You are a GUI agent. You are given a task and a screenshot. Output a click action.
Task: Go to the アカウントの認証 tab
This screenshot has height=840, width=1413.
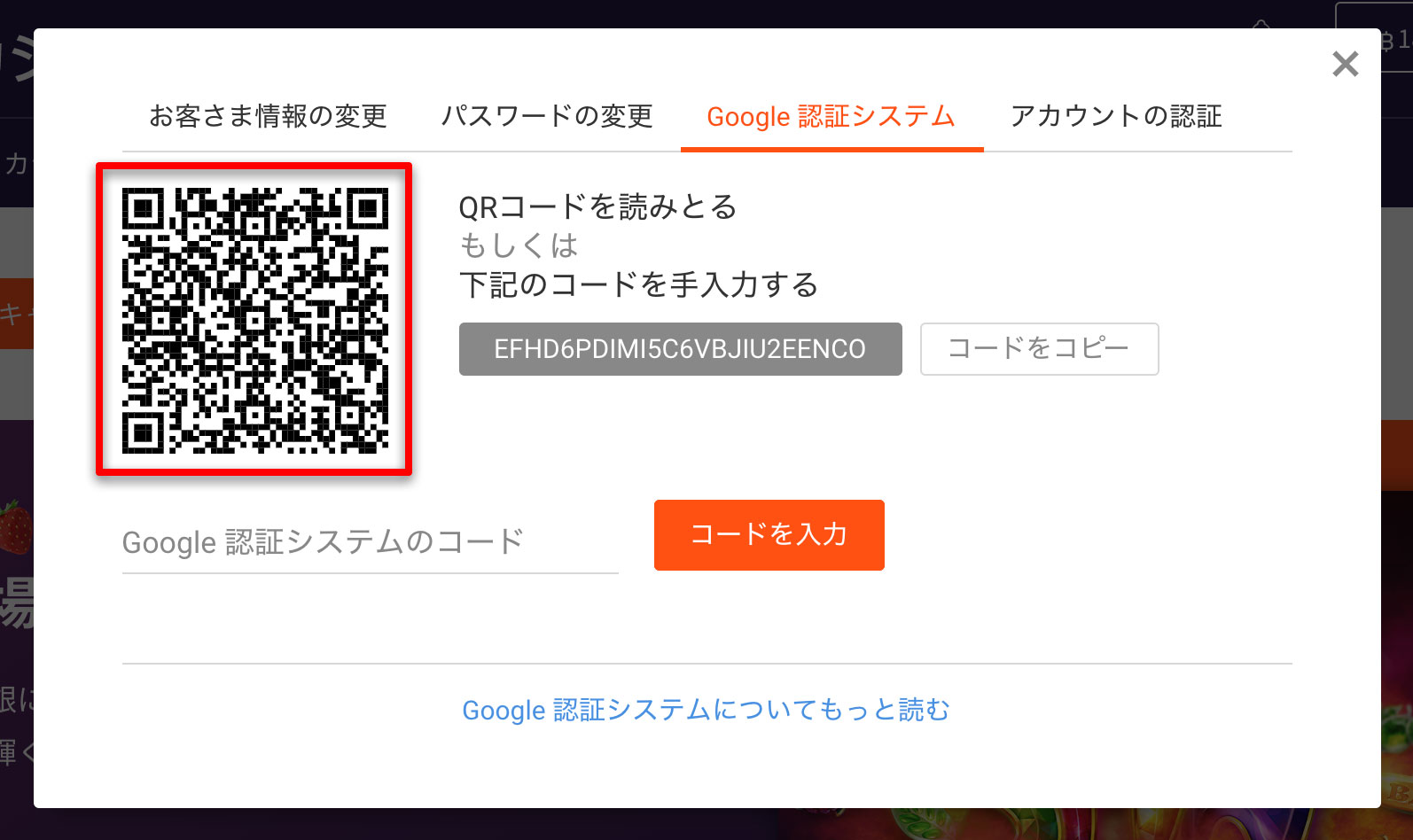(x=1116, y=116)
